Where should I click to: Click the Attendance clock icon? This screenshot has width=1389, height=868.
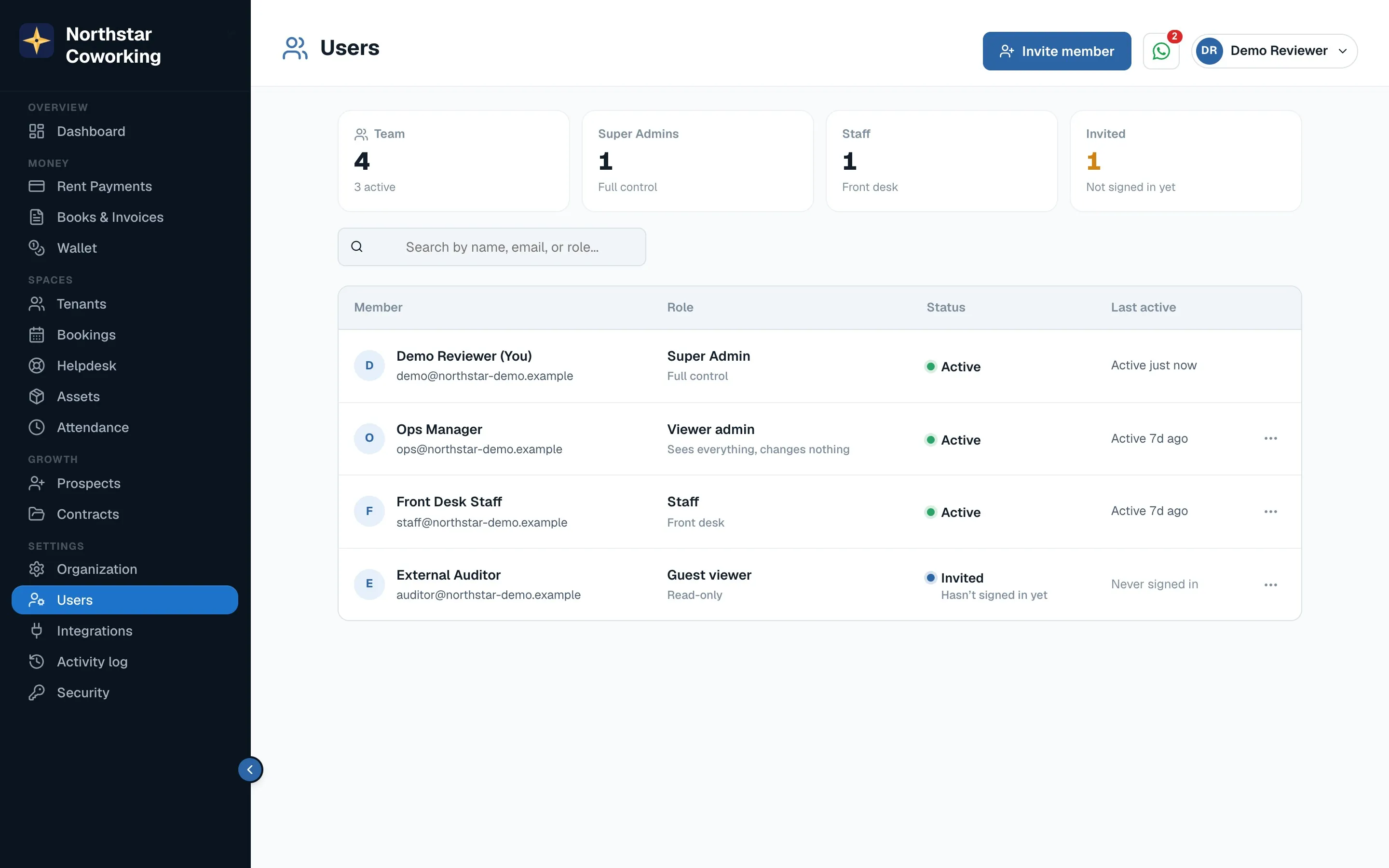pyautogui.click(x=37, y=428)
